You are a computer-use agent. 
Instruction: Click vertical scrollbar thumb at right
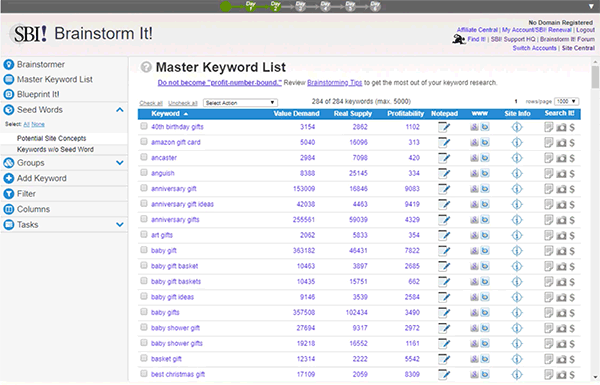pos(595,77)
